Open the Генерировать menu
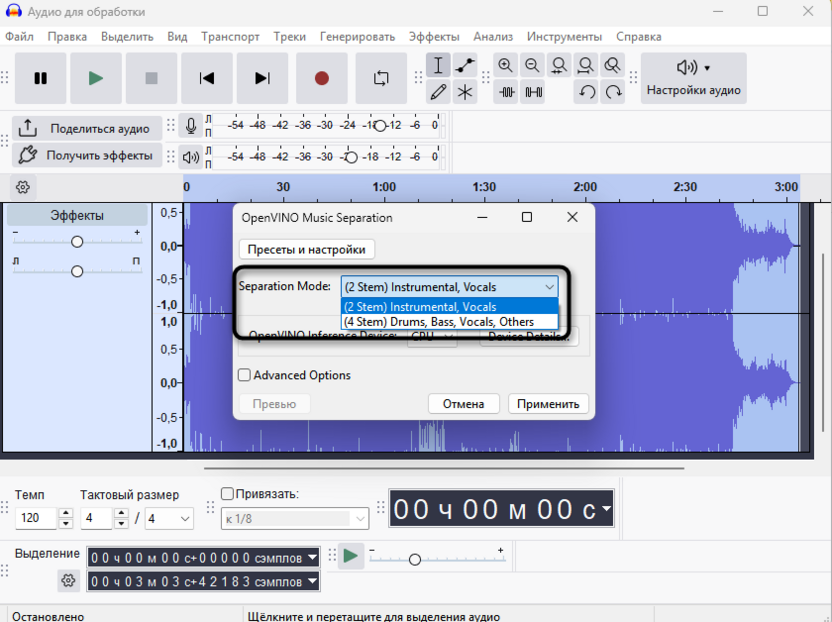Viewport: 832px width, 622px height. [357, 37]
